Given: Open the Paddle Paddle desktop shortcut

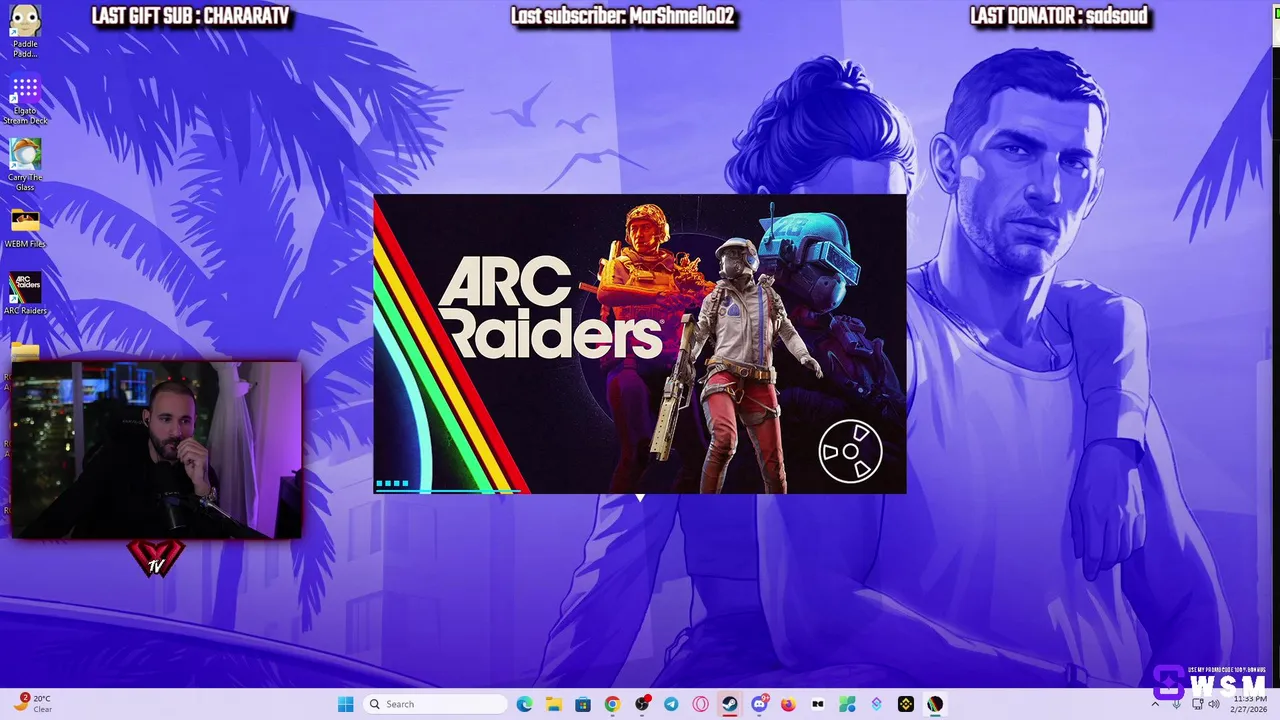Looking at the screenshot, I should pos(25,30).
